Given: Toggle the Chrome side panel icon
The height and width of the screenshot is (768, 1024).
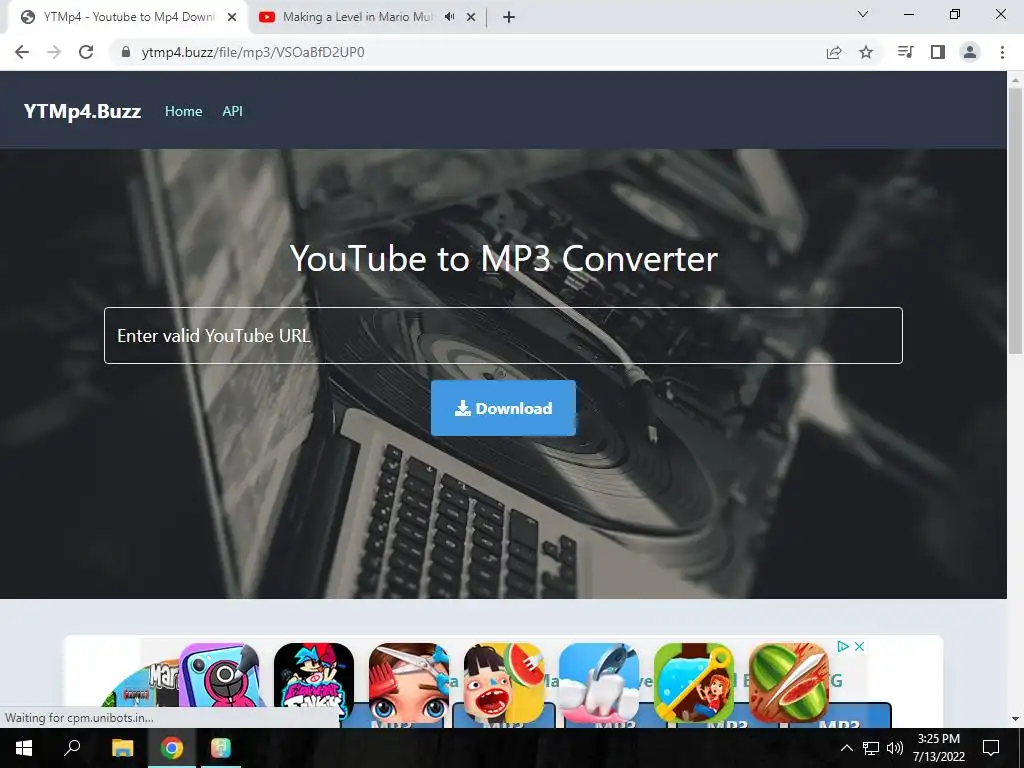Looking at the screenshot, I should tap(938, 52).
